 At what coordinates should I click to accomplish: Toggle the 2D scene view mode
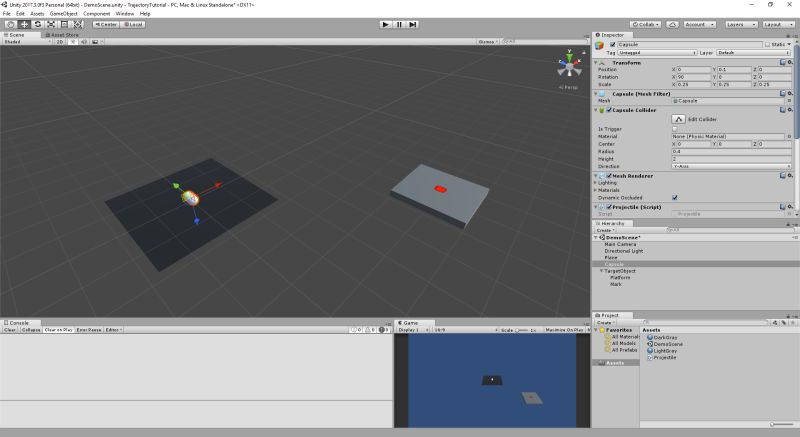point(60,42)
